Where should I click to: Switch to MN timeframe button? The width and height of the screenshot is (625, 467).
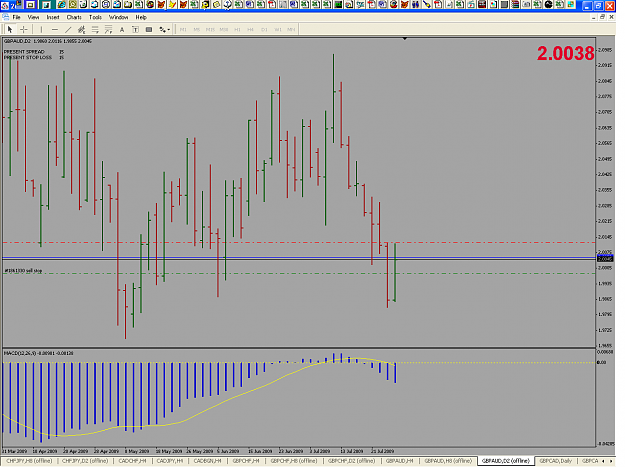[x=291, y=29]
